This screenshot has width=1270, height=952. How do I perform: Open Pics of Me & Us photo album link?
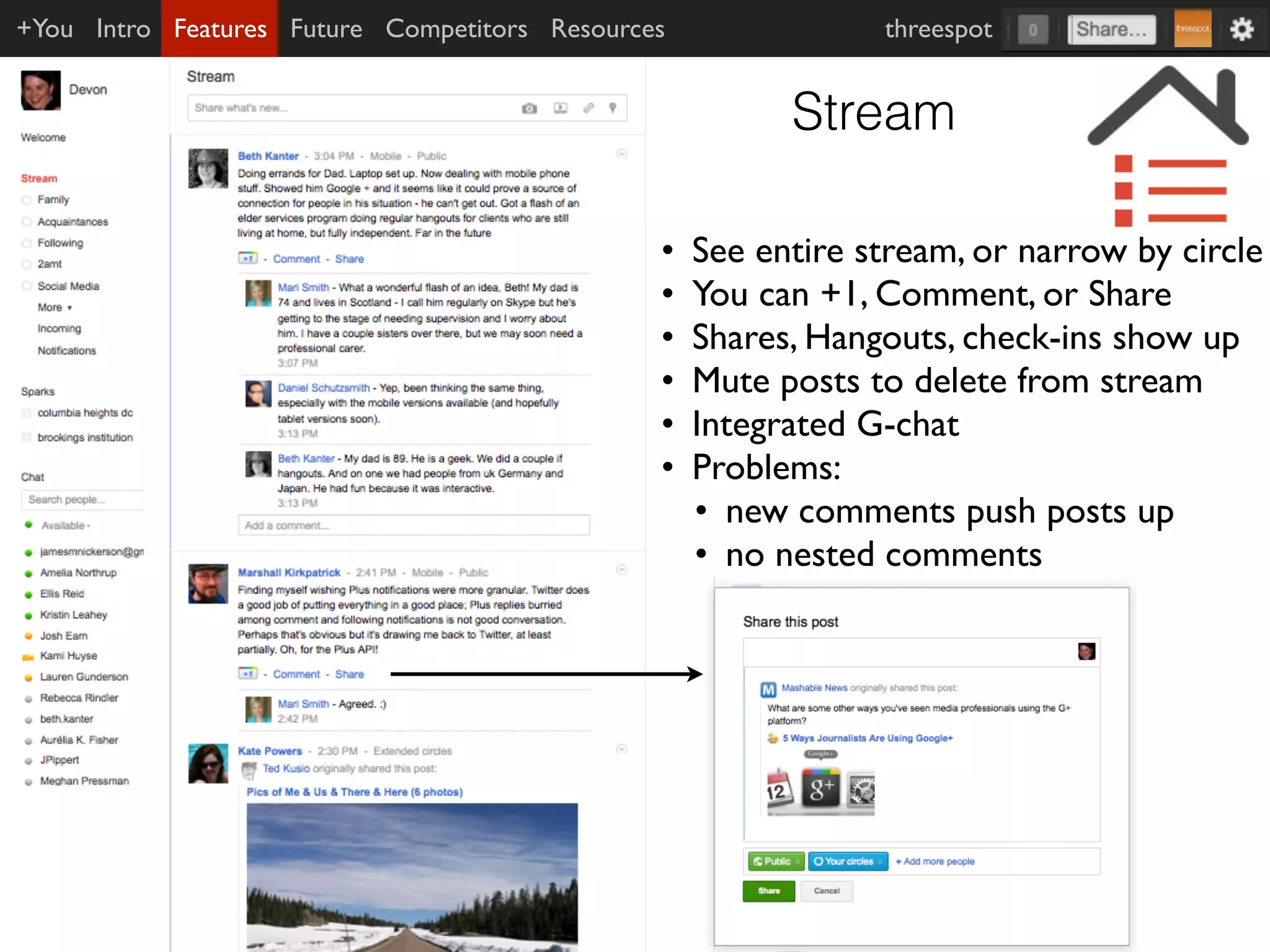click(355, 791)
